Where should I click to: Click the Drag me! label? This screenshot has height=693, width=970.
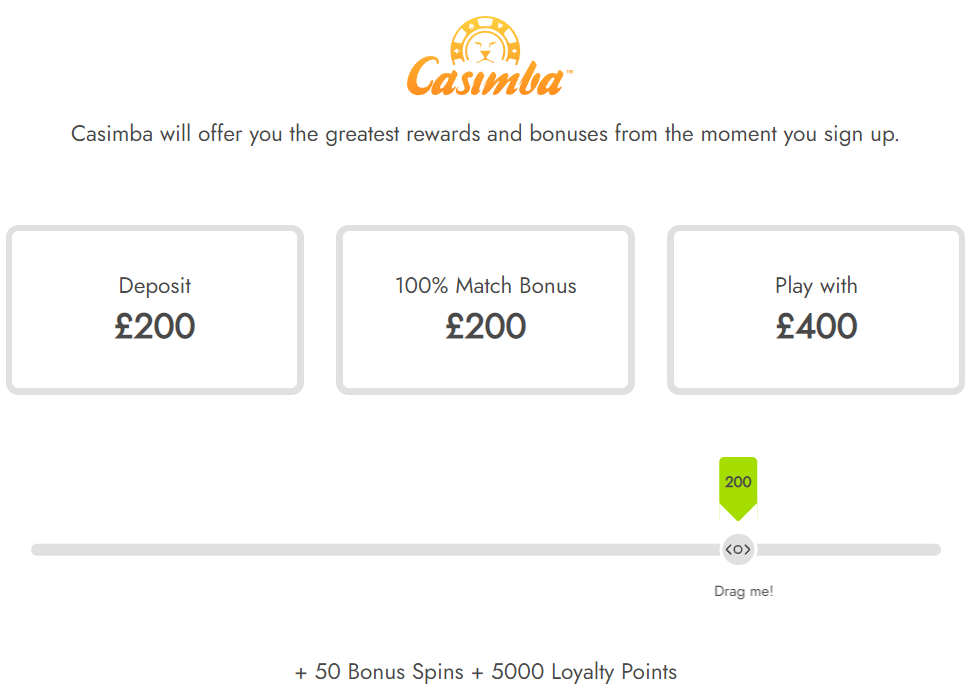click(744, 592)
